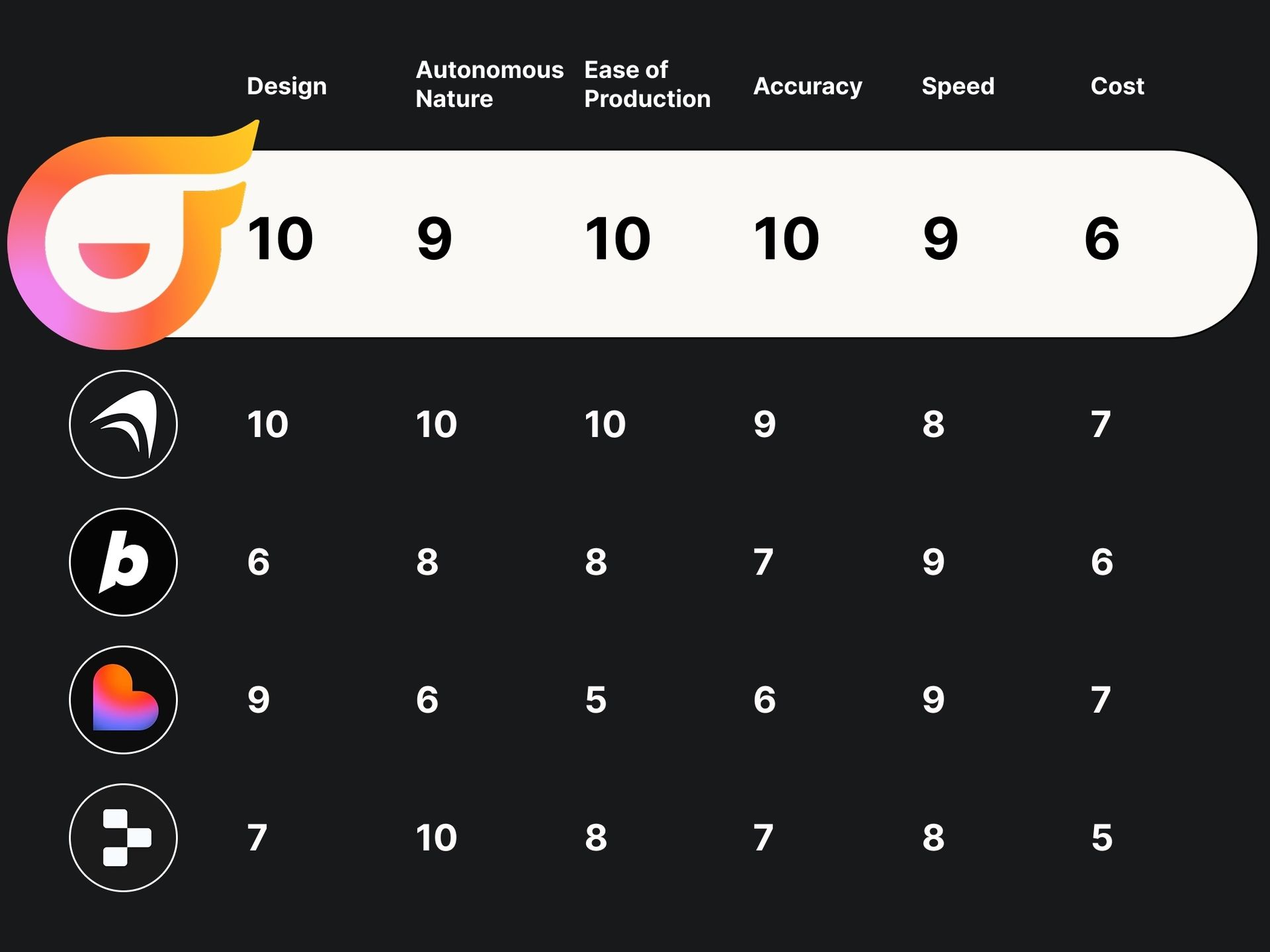Click the Autonomous Nature 9 in highlighted row
The height and width of the screenshot is (952, 1270).
click(435, 239)
